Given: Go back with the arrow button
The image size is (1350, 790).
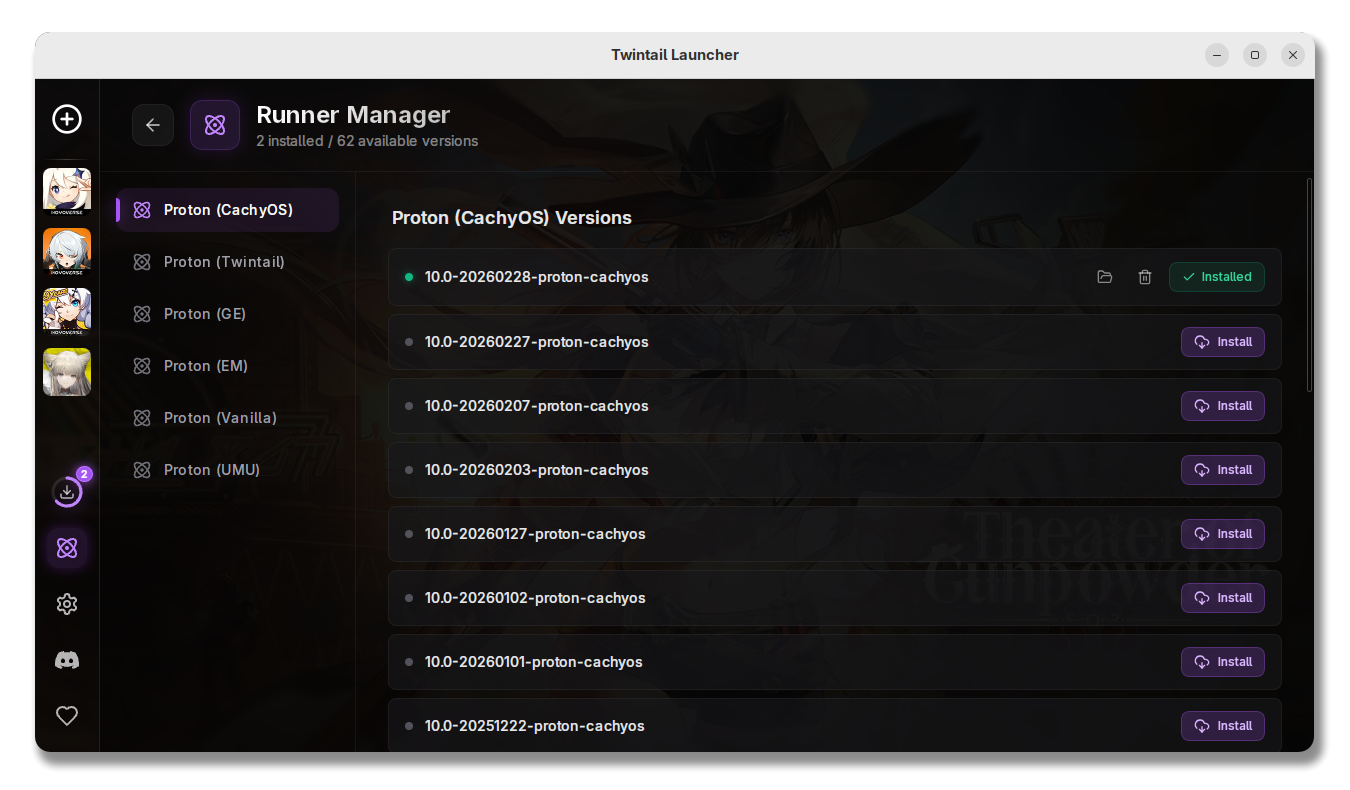Looking at the screenshot, I should pos(153,125).
